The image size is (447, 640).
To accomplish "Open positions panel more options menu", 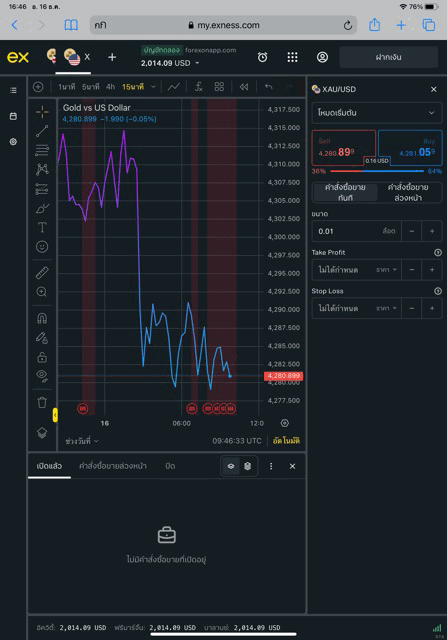I will (271, 466).
